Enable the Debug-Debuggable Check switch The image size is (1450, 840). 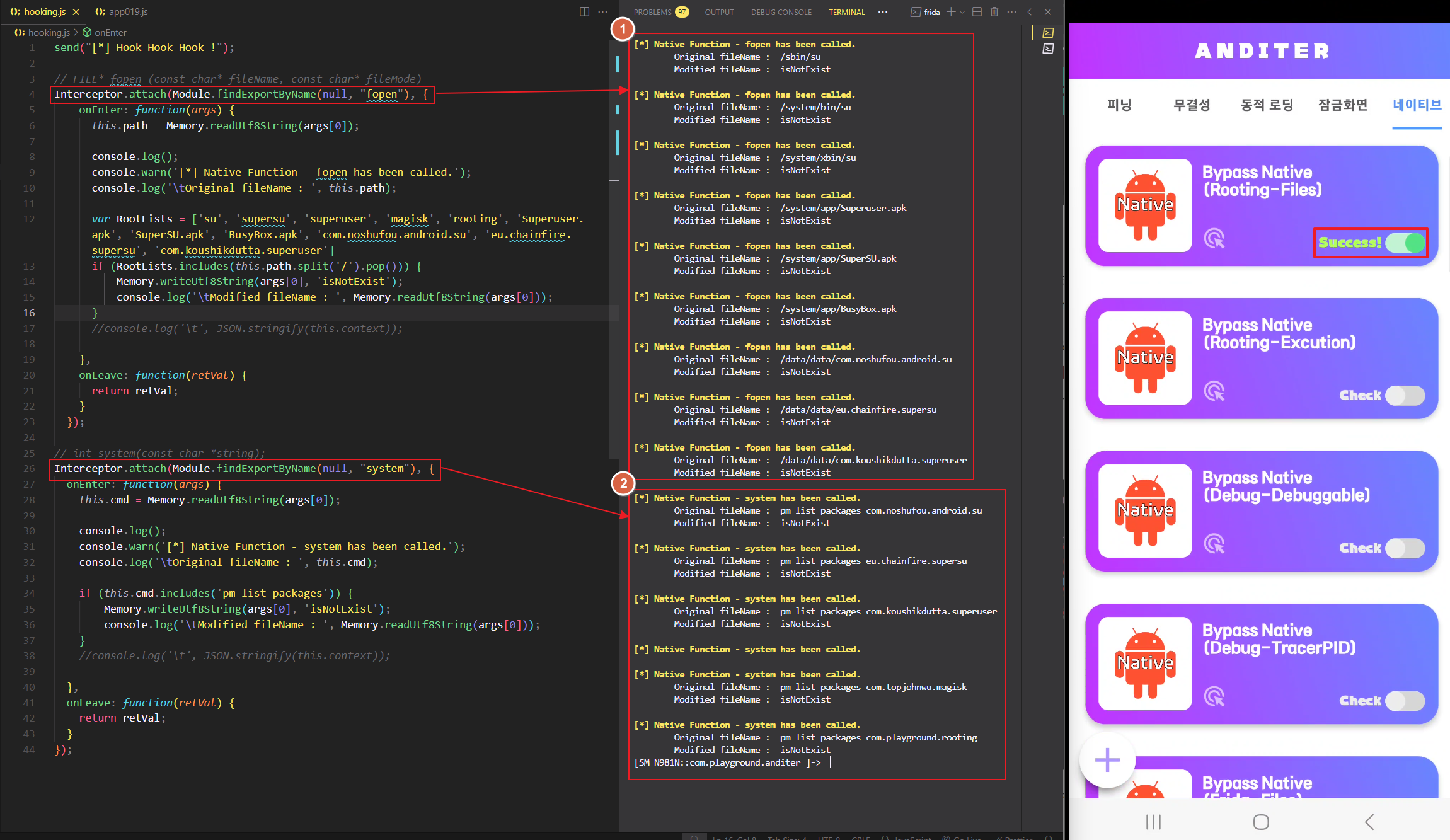[x=1406, y=548]
